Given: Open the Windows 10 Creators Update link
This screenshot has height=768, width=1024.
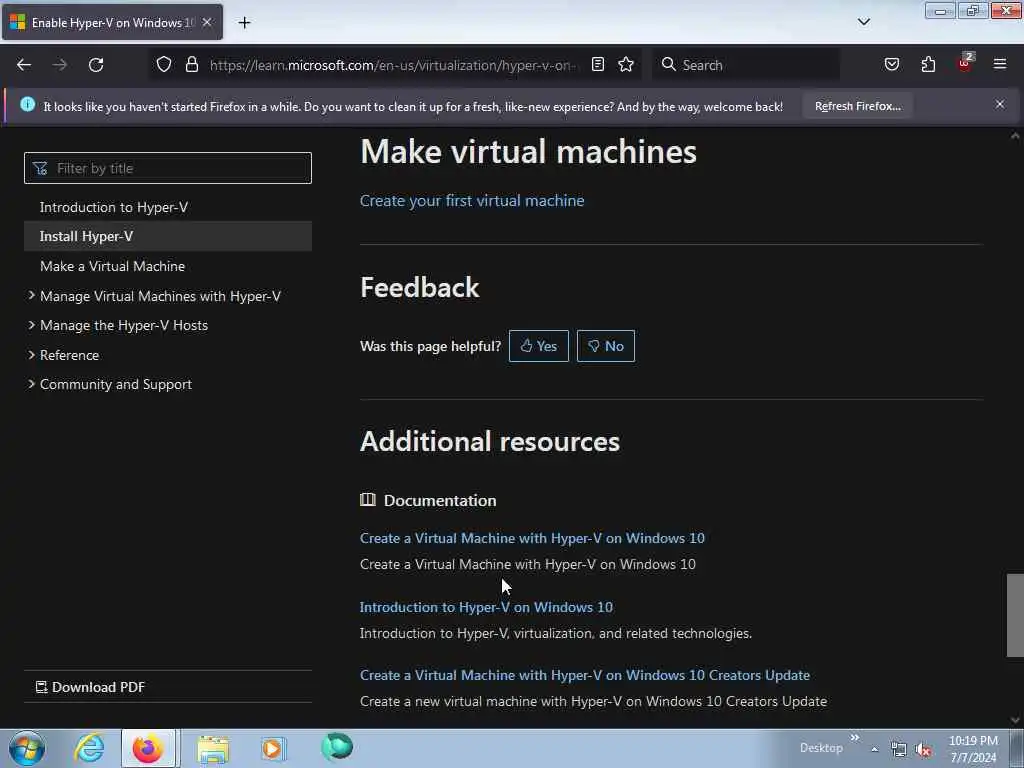Looking at the screenshot, I should coord(584,675).
